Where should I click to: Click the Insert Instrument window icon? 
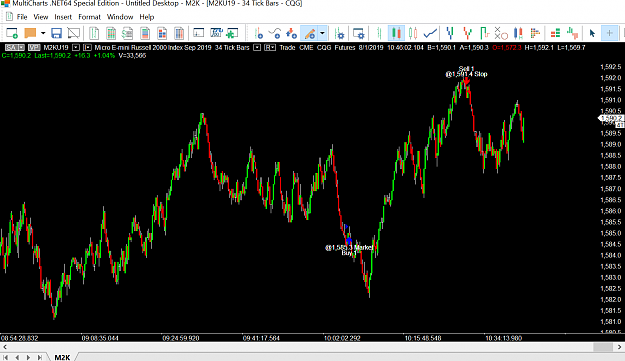199,33
